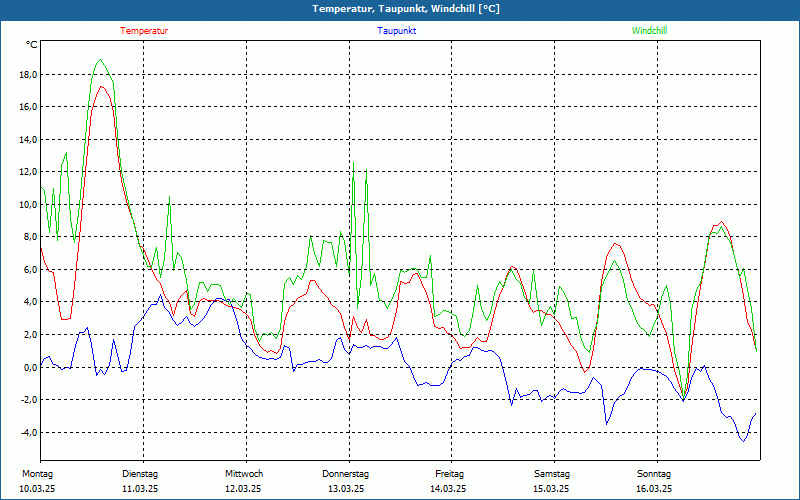Click the Dienstag day label

pos(140,474)
